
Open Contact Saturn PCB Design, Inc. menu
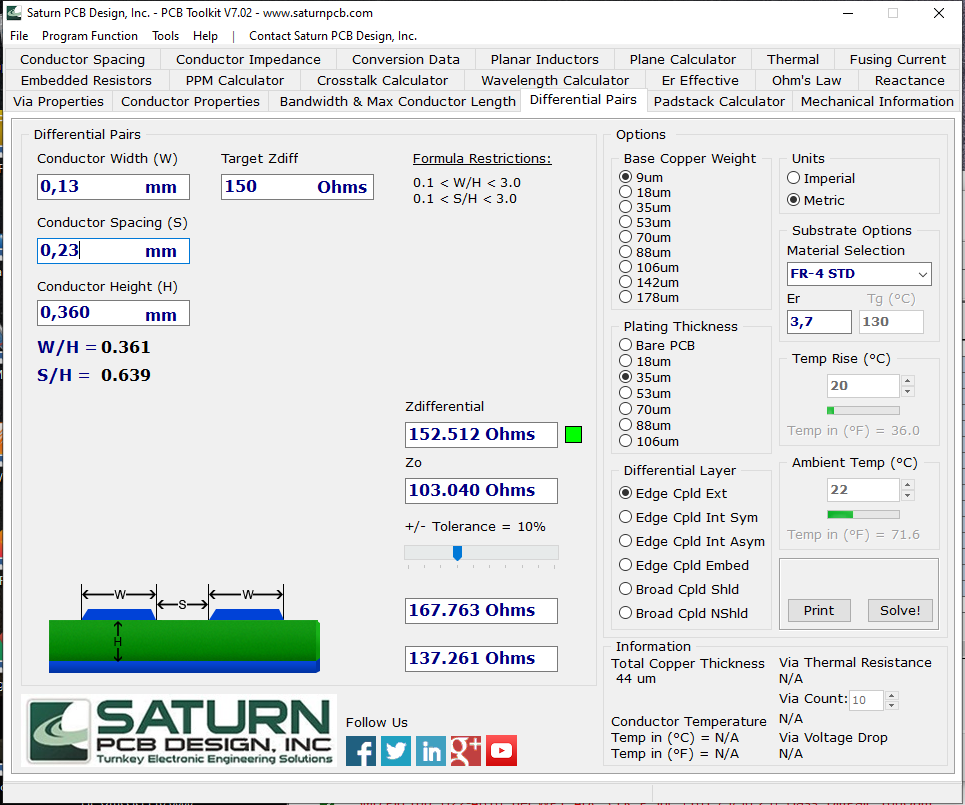333,36
